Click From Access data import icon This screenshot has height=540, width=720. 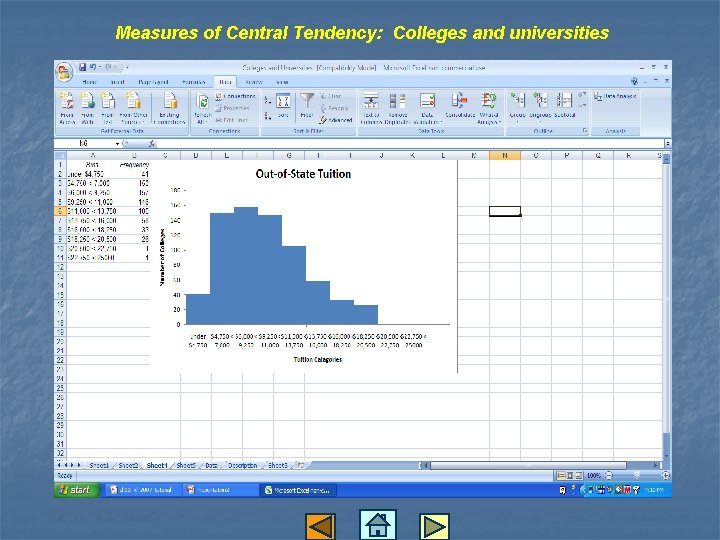click(67, 108)
